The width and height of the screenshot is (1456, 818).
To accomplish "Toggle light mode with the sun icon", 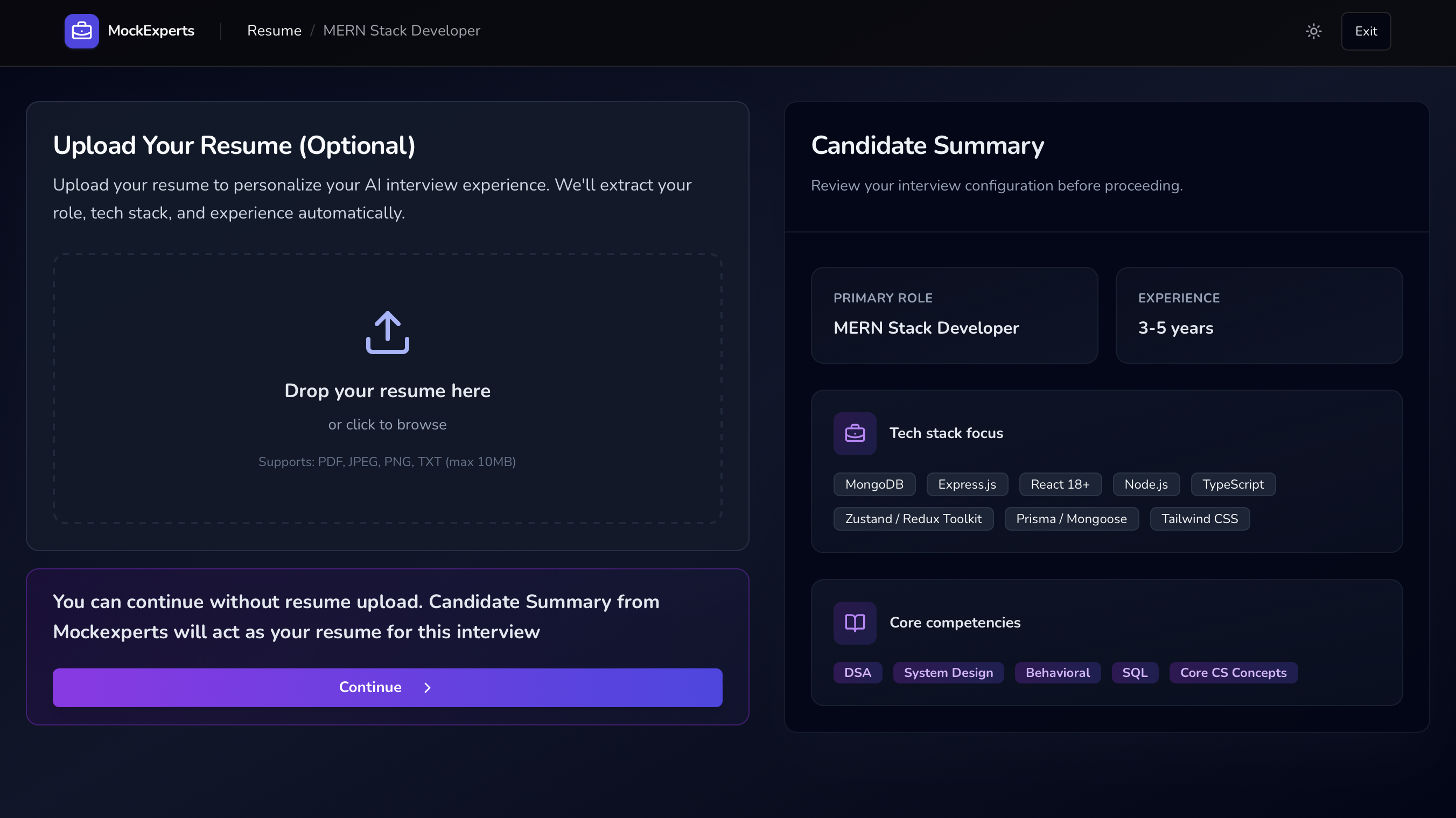I will (x=1313, y=31).
